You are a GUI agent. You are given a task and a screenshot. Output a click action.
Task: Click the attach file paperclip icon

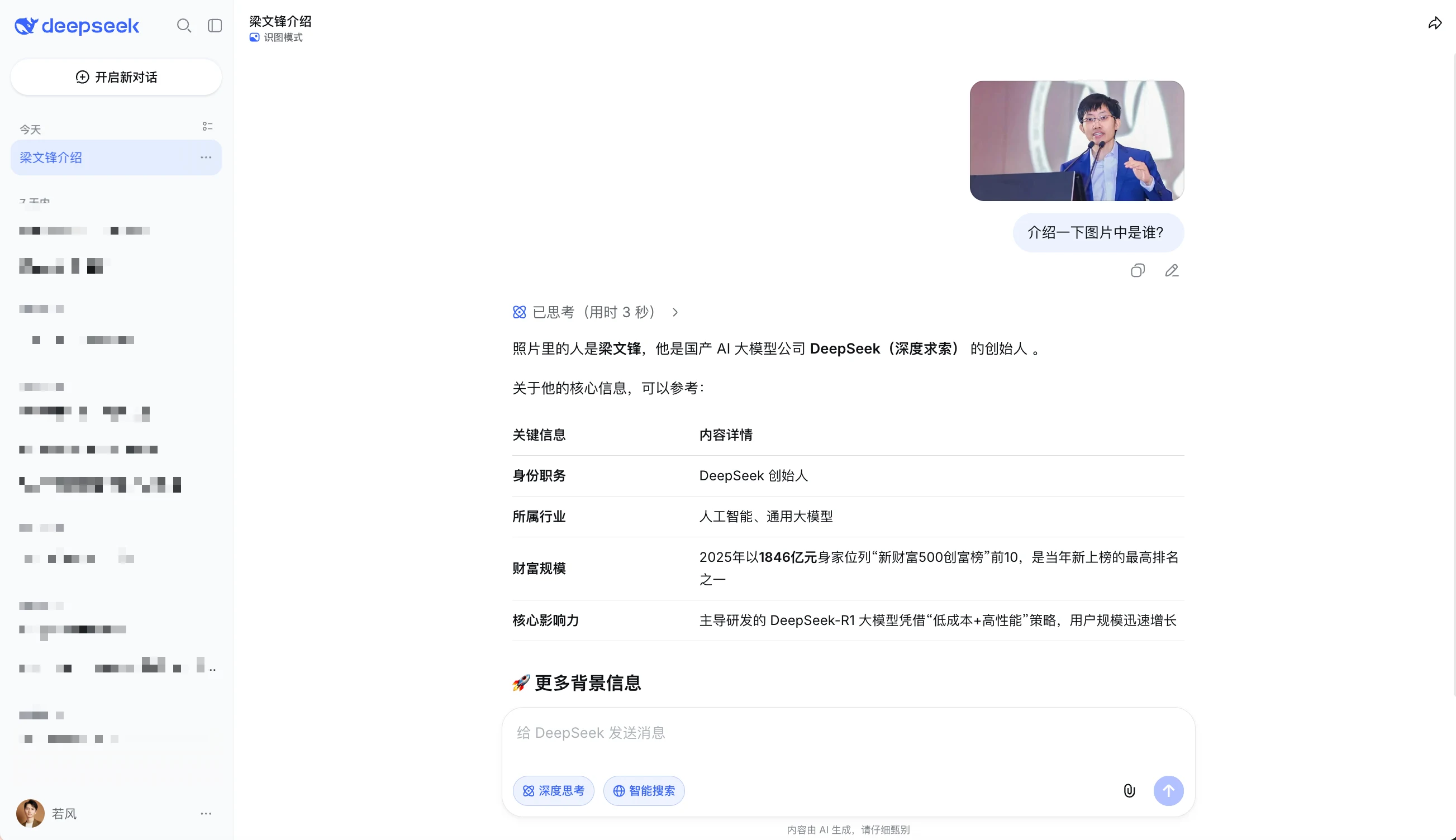[1129, 790]
